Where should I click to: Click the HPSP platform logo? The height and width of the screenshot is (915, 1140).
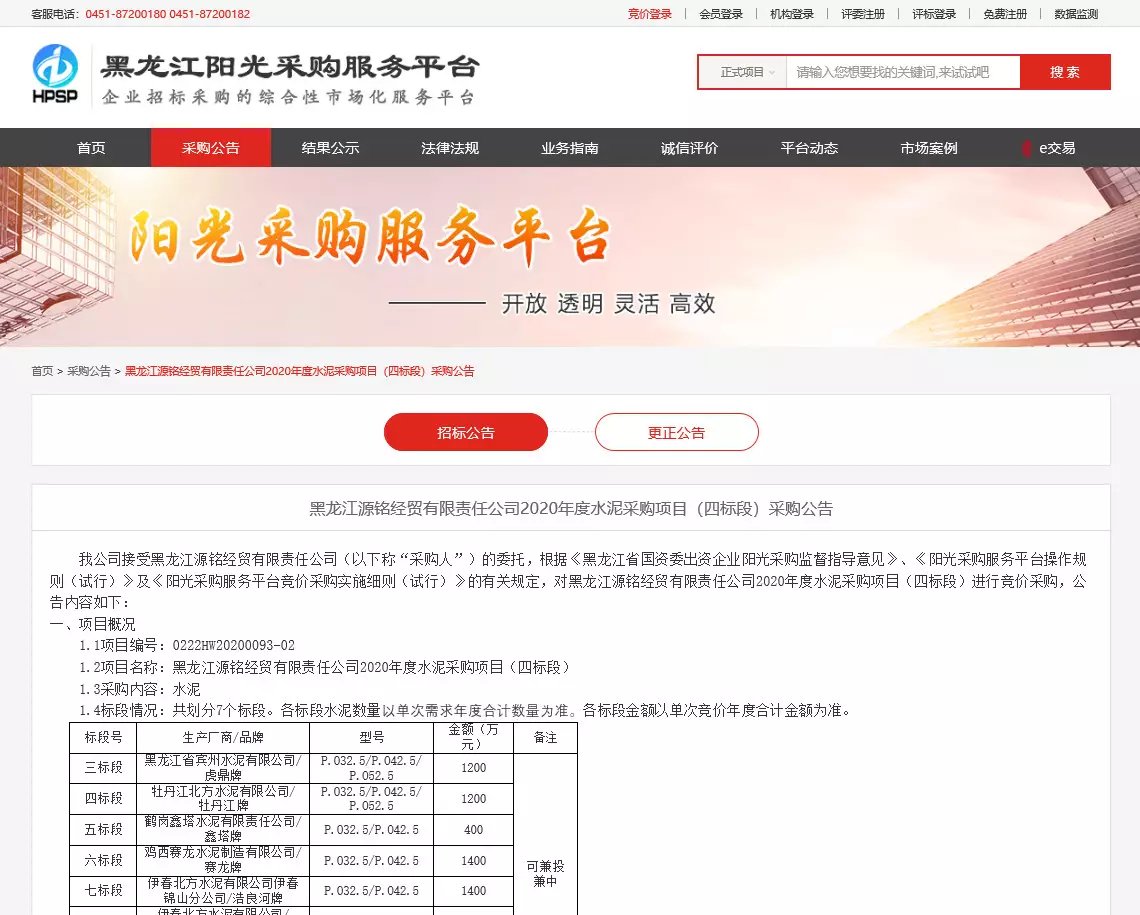pos(55,73)
